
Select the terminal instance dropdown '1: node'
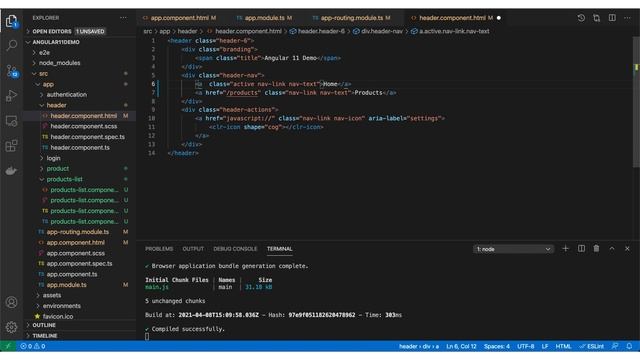click(x=513, y=249)
